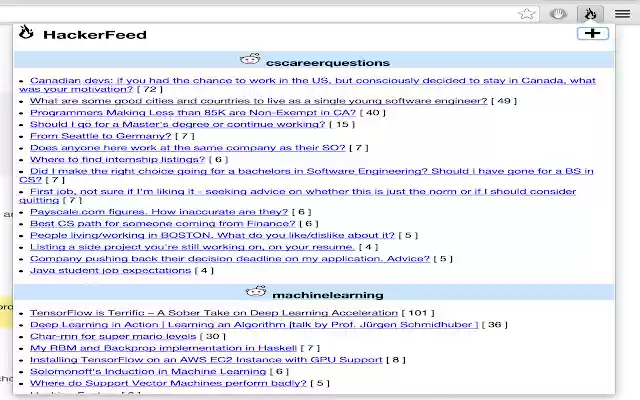Click Reddit icon beside cscareerquestions

pyautogui.click(x=250, y=59)
